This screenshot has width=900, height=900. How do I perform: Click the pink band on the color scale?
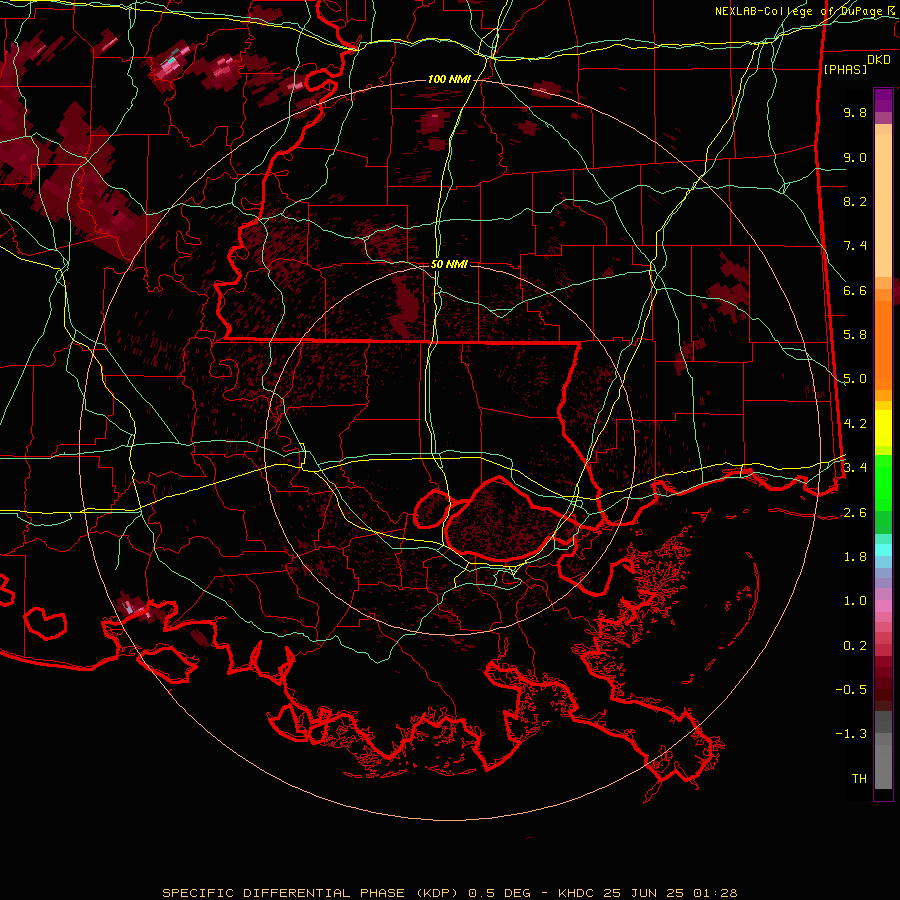click(x=883, y=606)
